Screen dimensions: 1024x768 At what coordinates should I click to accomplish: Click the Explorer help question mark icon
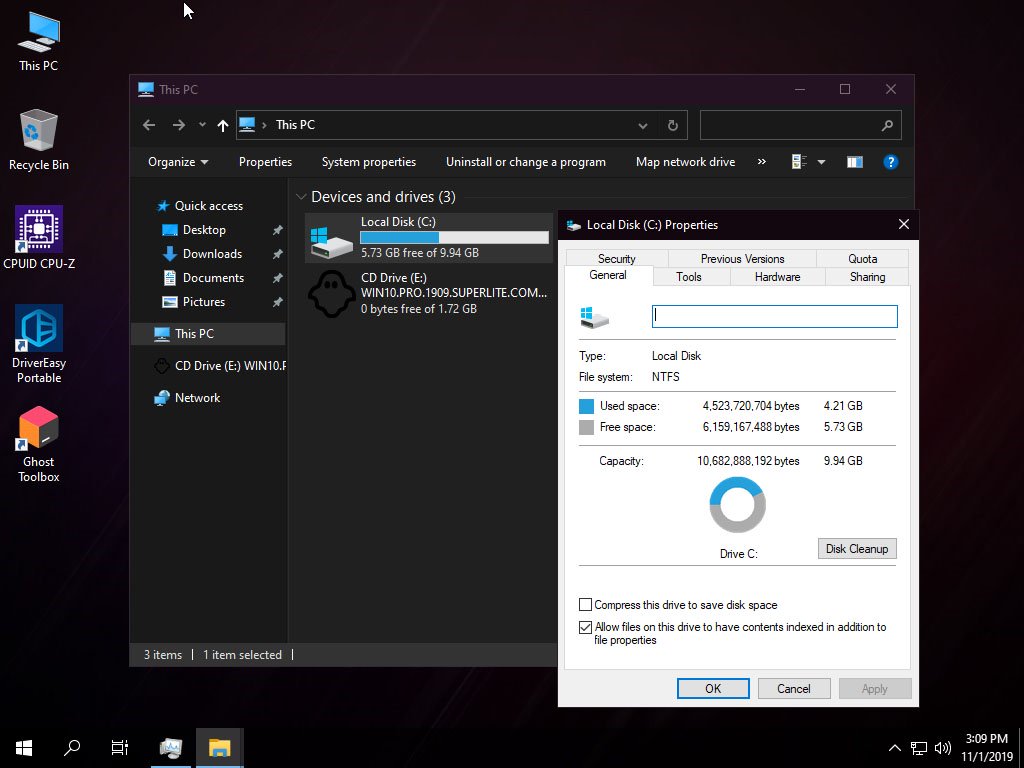890,162
